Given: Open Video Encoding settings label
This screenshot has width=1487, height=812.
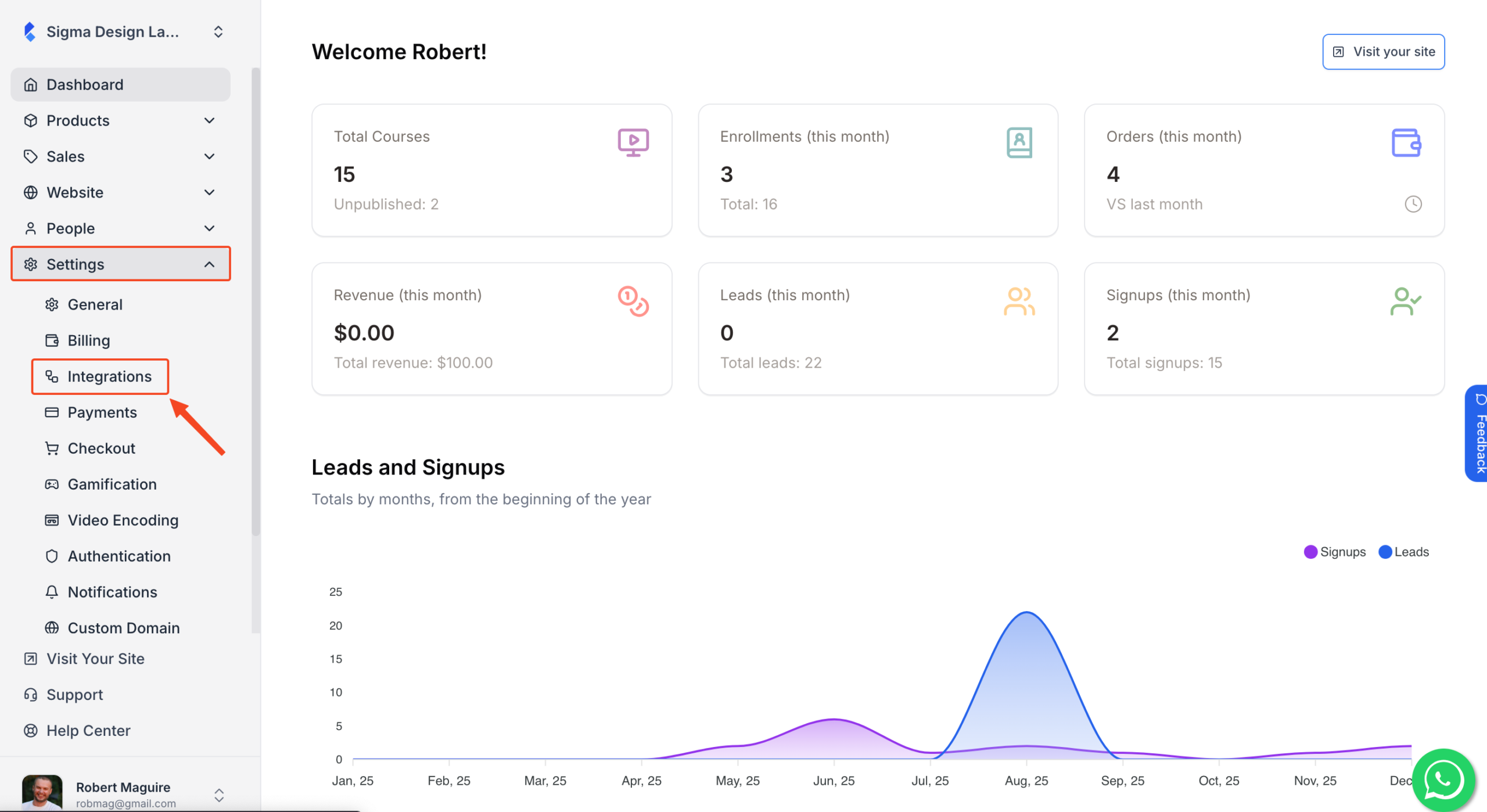Looking at the screenshot, I should pyautogui.click(x=123, y=521).
